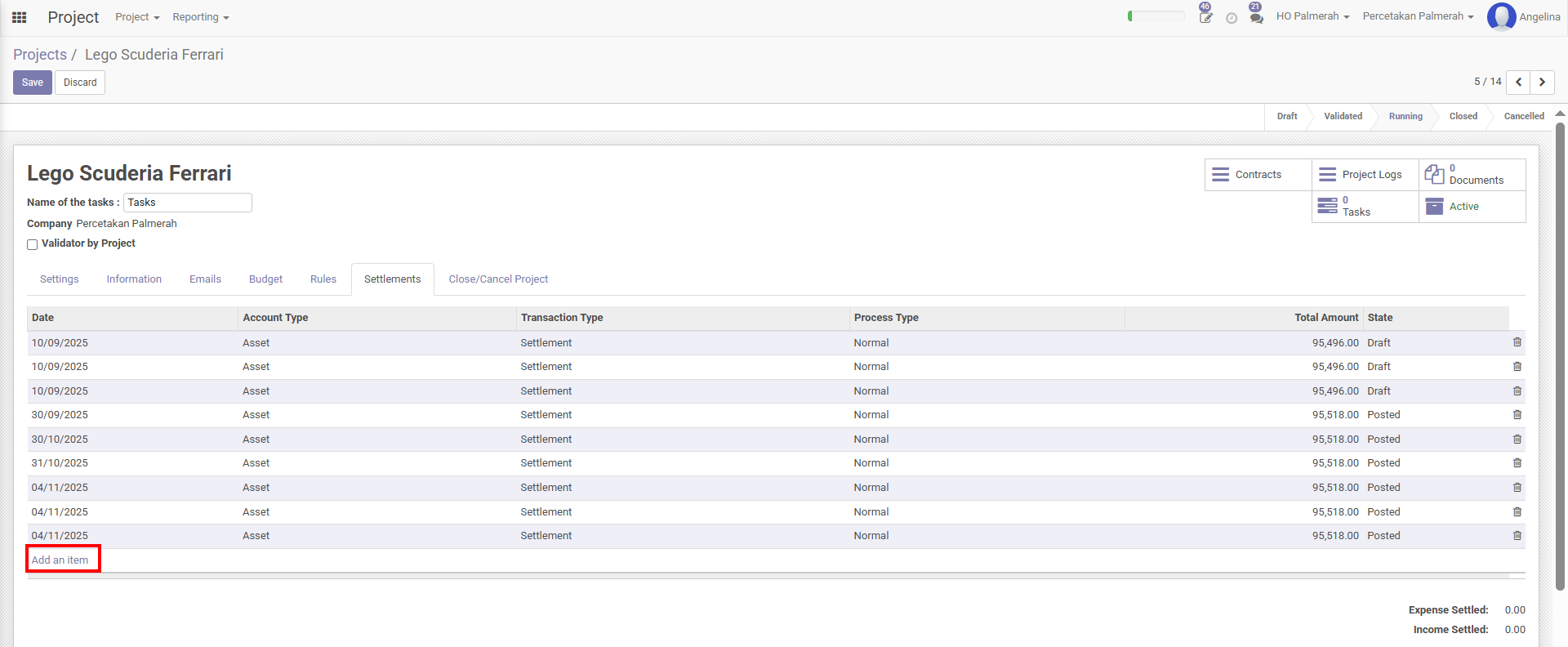This screenshot has height=647, width=1568.
Task: Click the Name of the tasks field
Action: tap(187, 203)
